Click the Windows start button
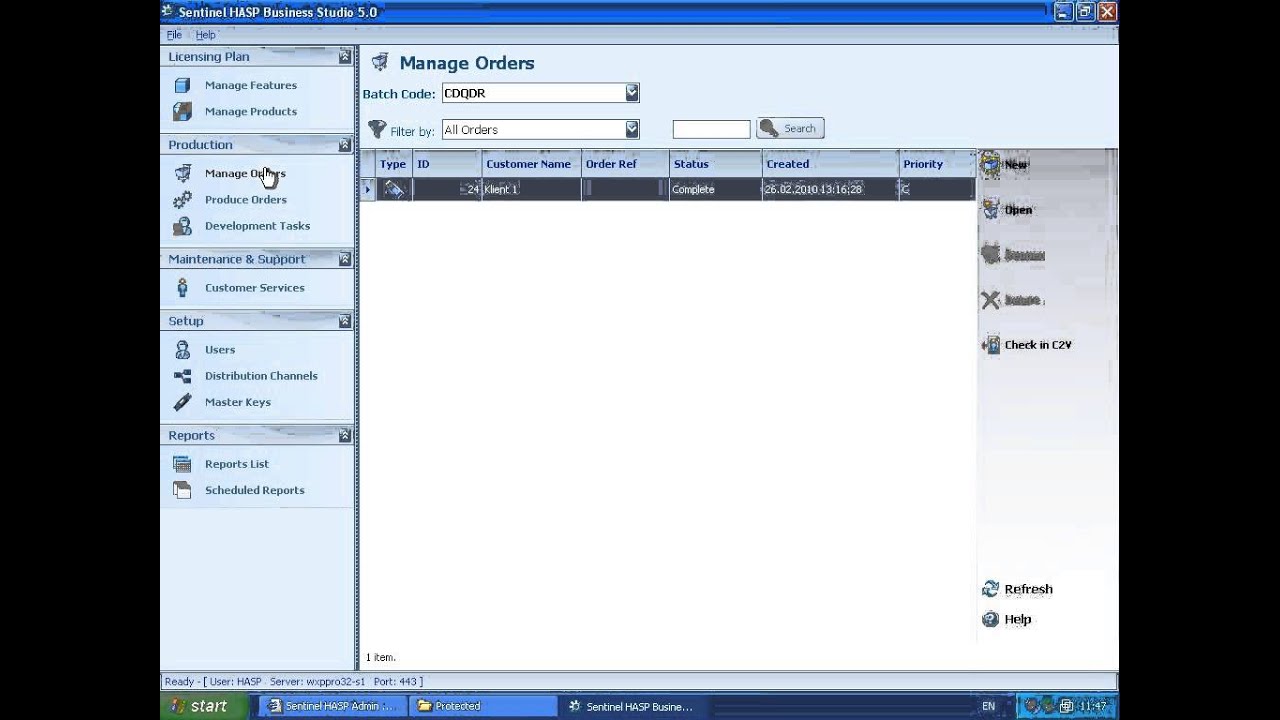Image resolution: width=1280 pixels, height=720 pixels. [201, 706]
